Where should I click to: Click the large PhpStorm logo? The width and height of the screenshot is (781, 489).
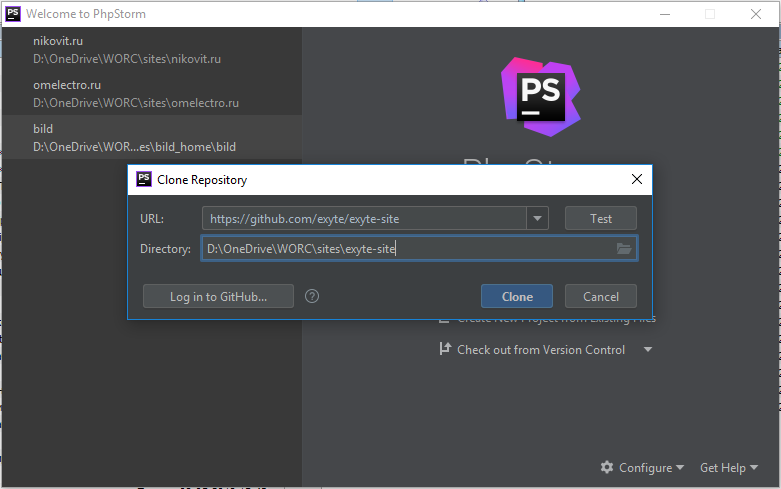click(x=540, y=96)
